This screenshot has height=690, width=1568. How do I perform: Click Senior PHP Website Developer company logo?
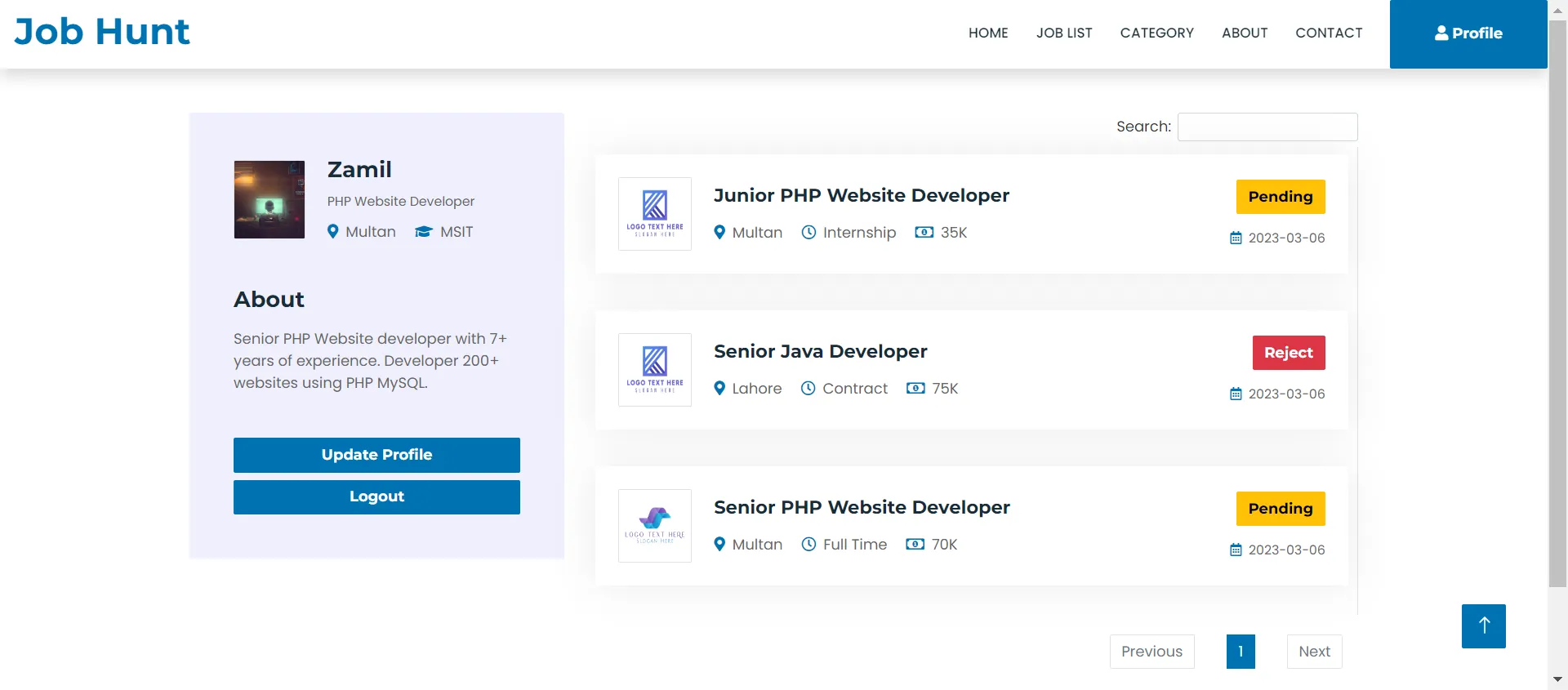tap(654, 526)
